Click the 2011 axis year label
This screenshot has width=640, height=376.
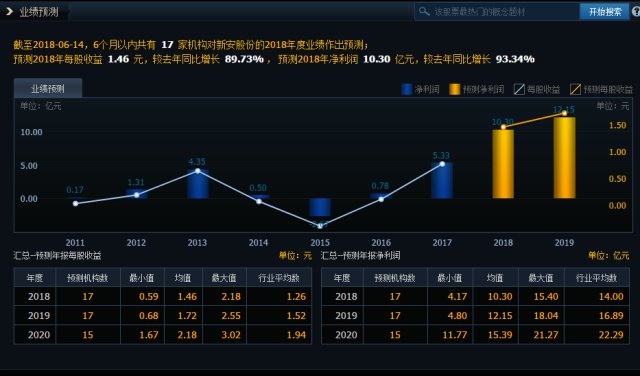75,243
